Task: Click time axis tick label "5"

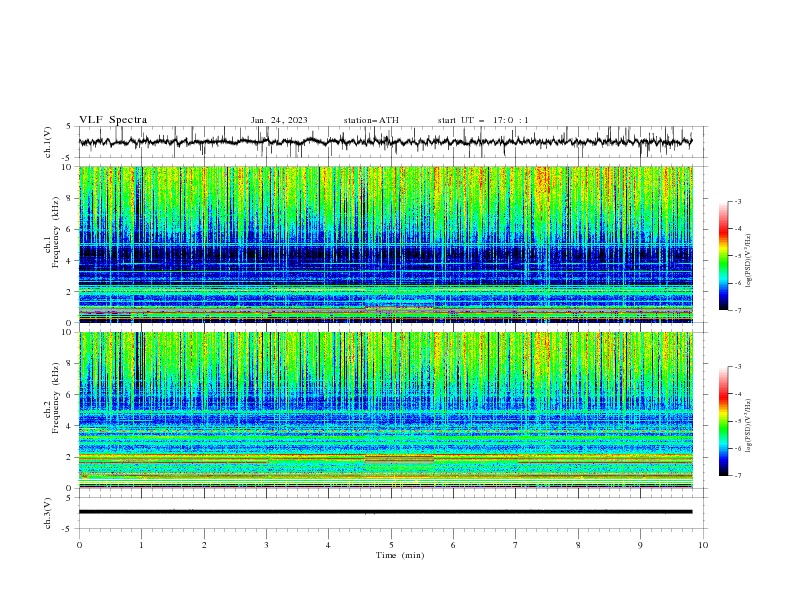Action: [x=391, y=545]
